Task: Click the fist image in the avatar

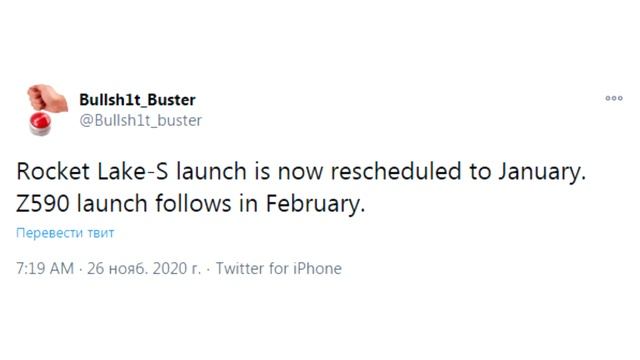Action: pyautogui.click(x=47, y=98)
